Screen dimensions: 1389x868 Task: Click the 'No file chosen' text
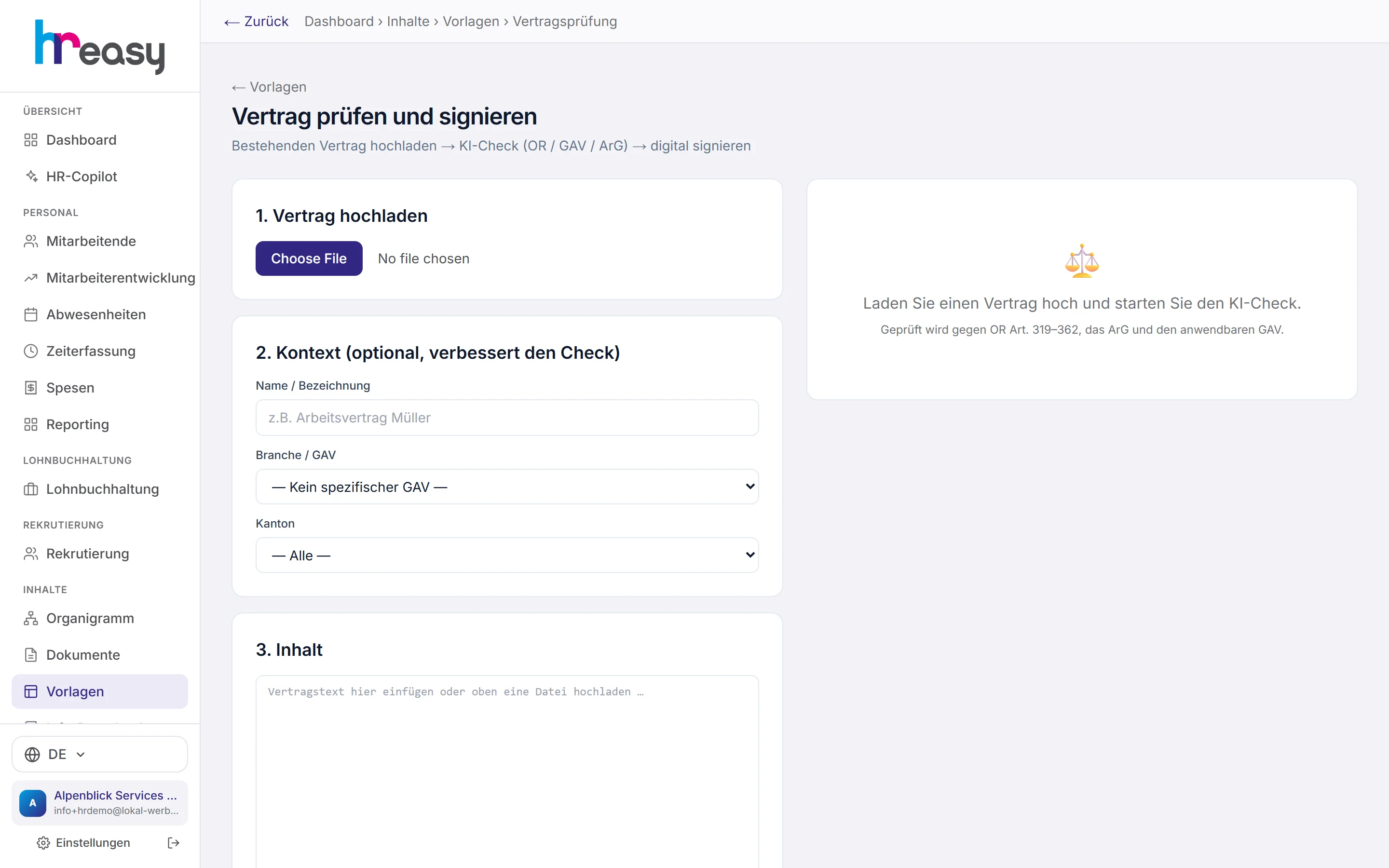tap(423, 258)
